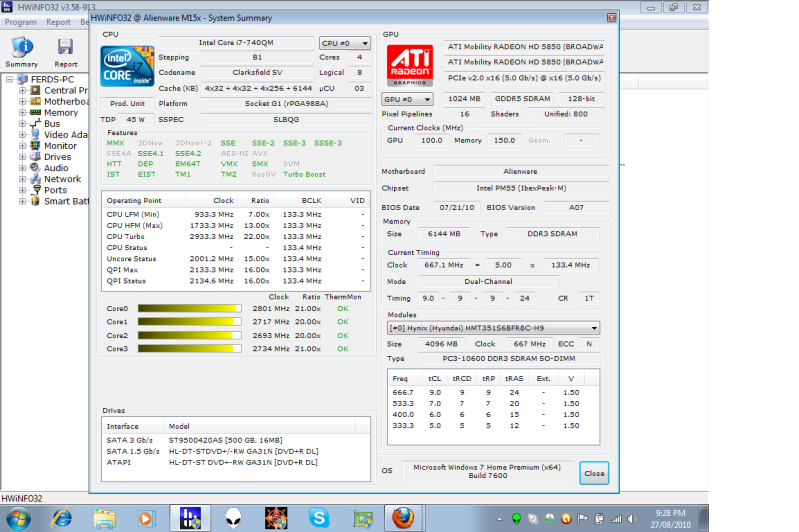This screenshot has width=799, height=532.
Task: Switch to HWiNFO32 taskbar button
Action: pyautogui.click(x=190, y=519)
